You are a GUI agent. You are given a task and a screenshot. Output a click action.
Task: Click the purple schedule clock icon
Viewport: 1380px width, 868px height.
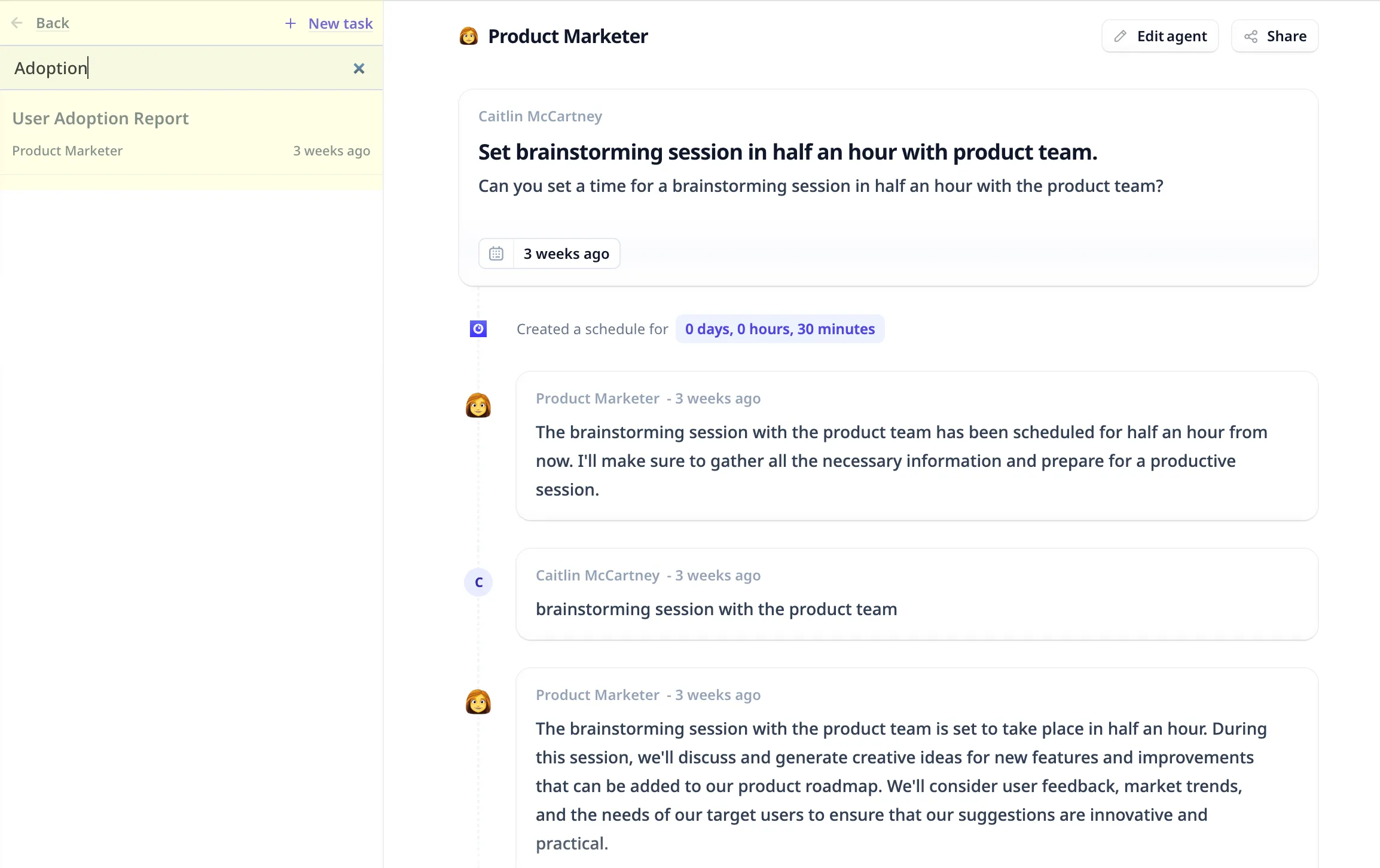pos(478,329)
